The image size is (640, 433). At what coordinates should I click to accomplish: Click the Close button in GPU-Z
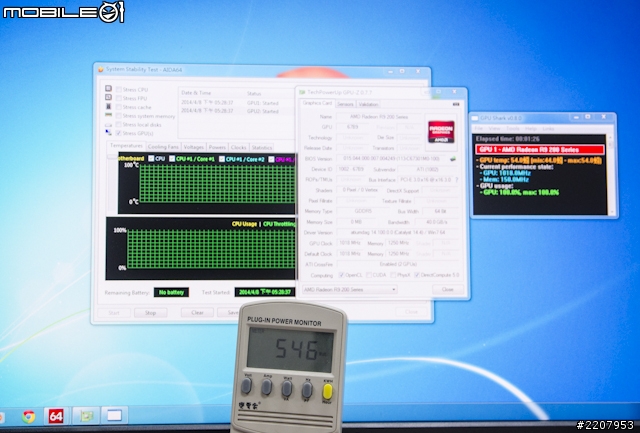(x=448, y=289)
